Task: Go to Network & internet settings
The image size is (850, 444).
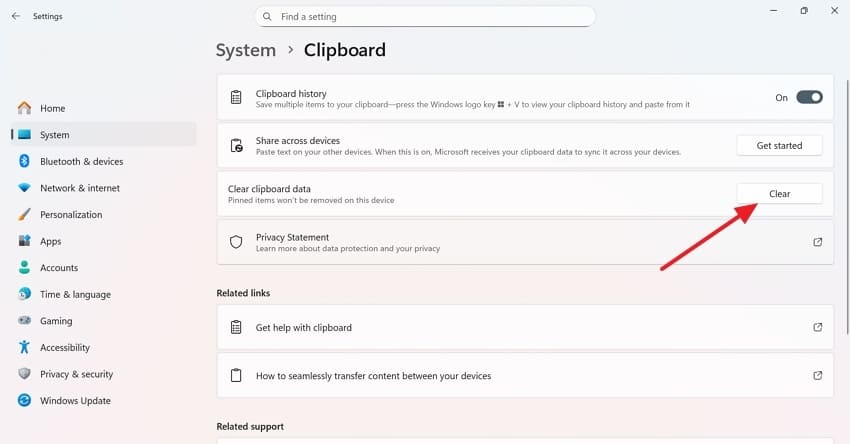Action: click(x=80, y=188)
